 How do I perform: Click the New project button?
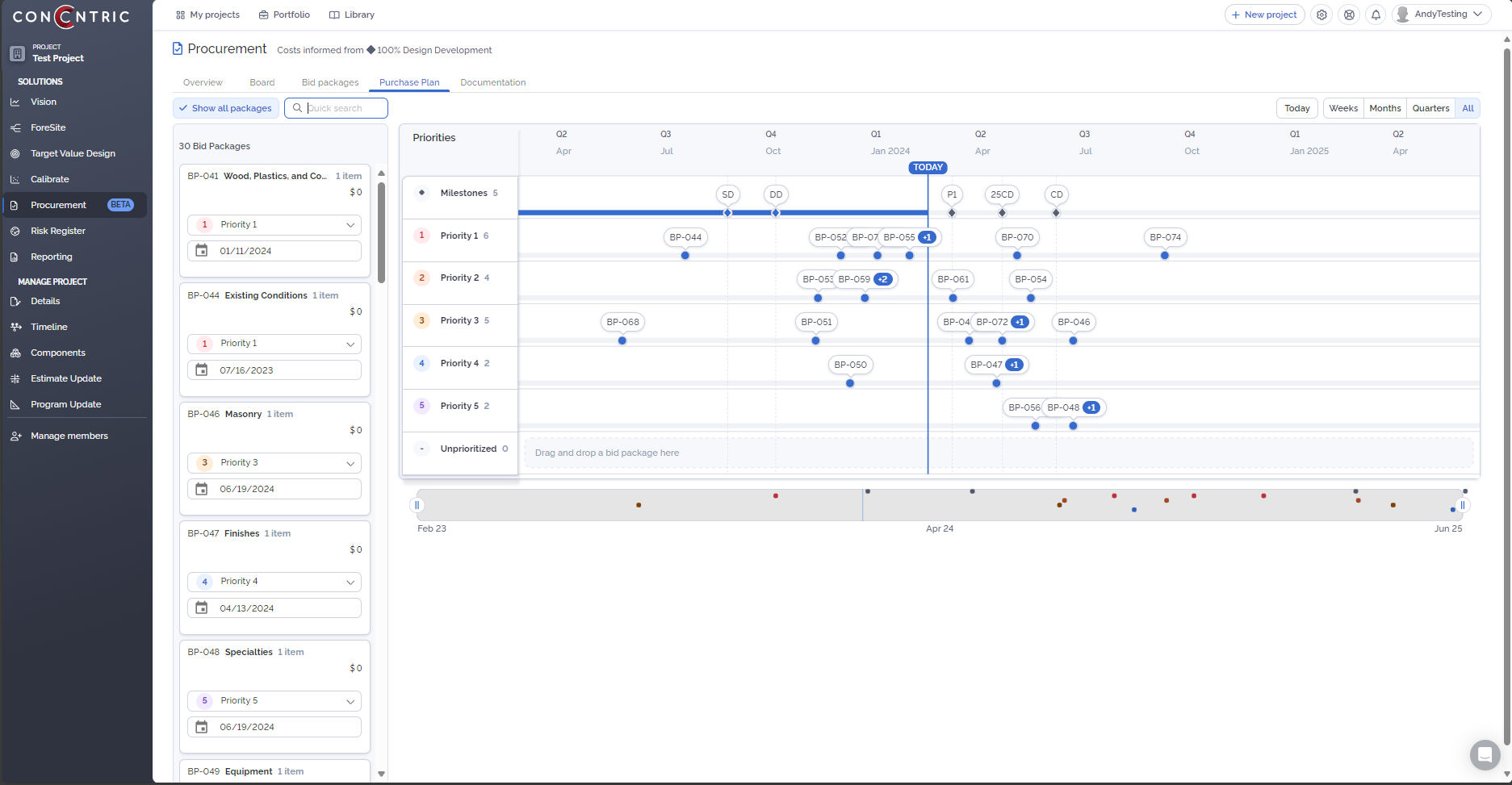[x=1264, y=15]
